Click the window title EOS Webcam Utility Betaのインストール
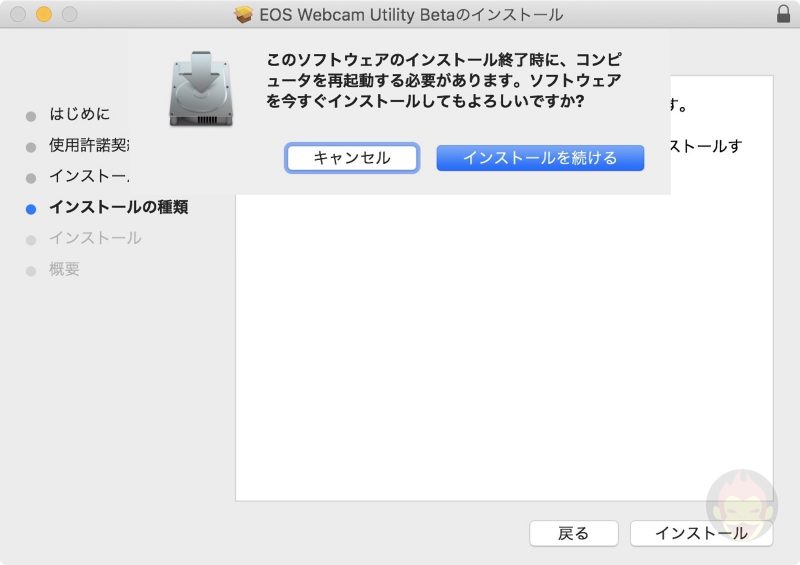This screenshot has height=565, width=800. 411,15
